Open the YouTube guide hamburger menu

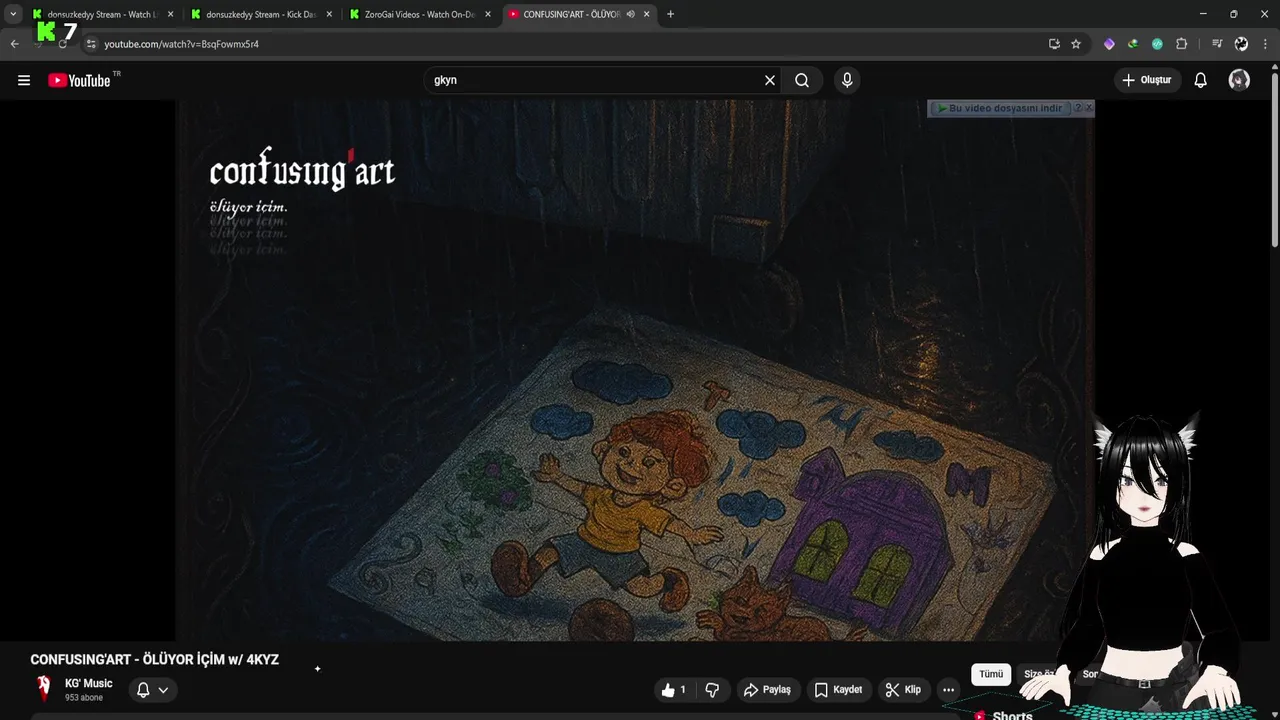pos(24,80)
